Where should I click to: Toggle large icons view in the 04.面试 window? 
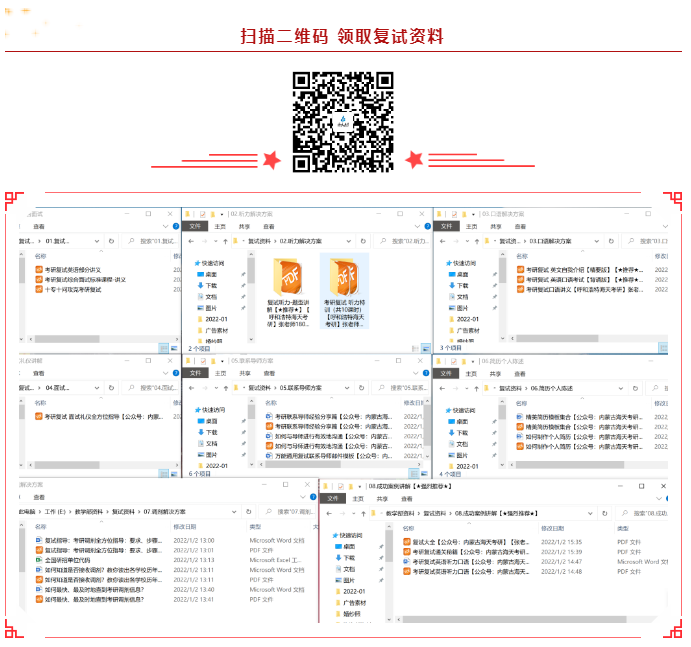(x=174, y=474)
